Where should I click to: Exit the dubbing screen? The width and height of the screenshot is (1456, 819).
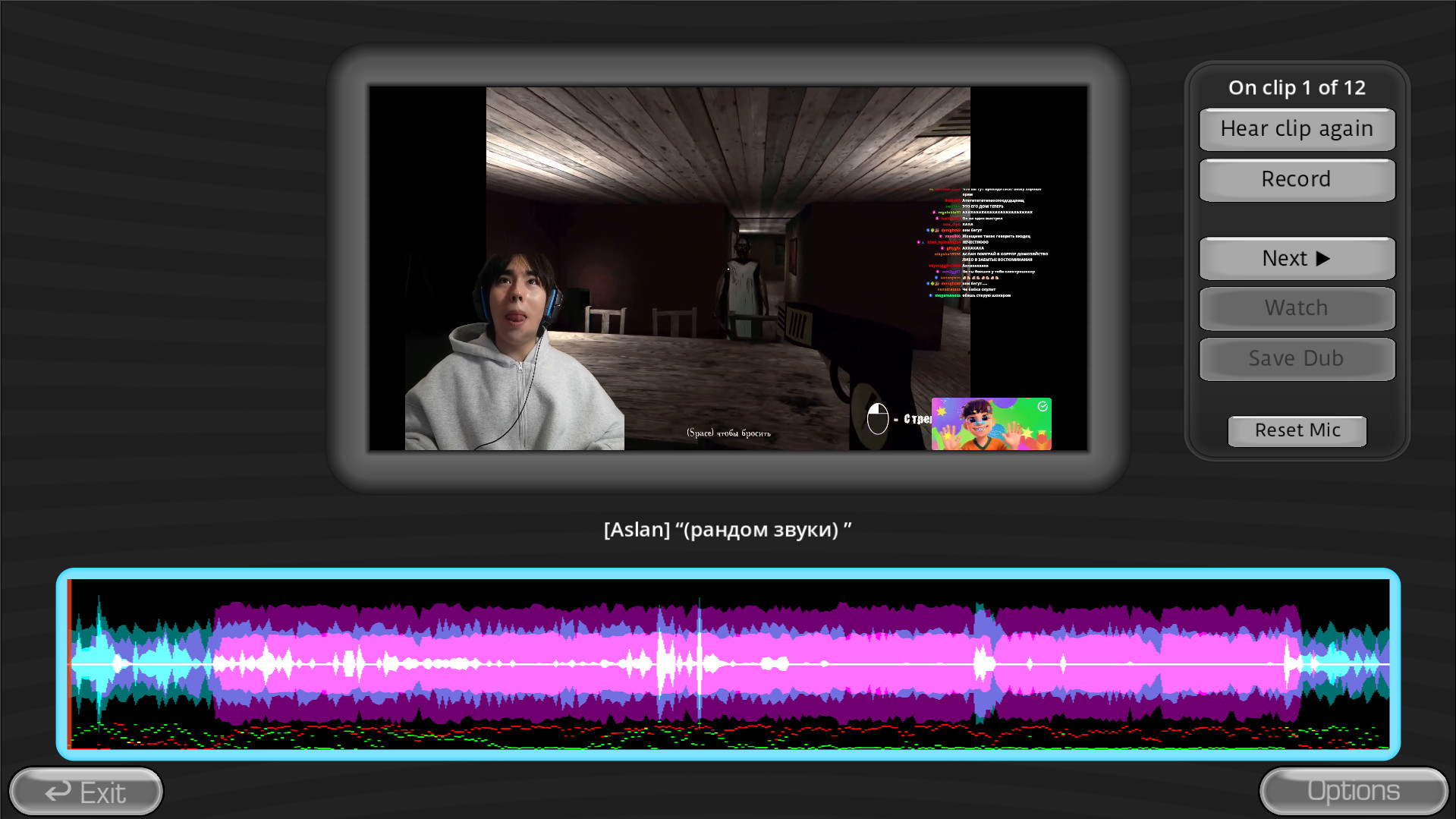[86, 792]
